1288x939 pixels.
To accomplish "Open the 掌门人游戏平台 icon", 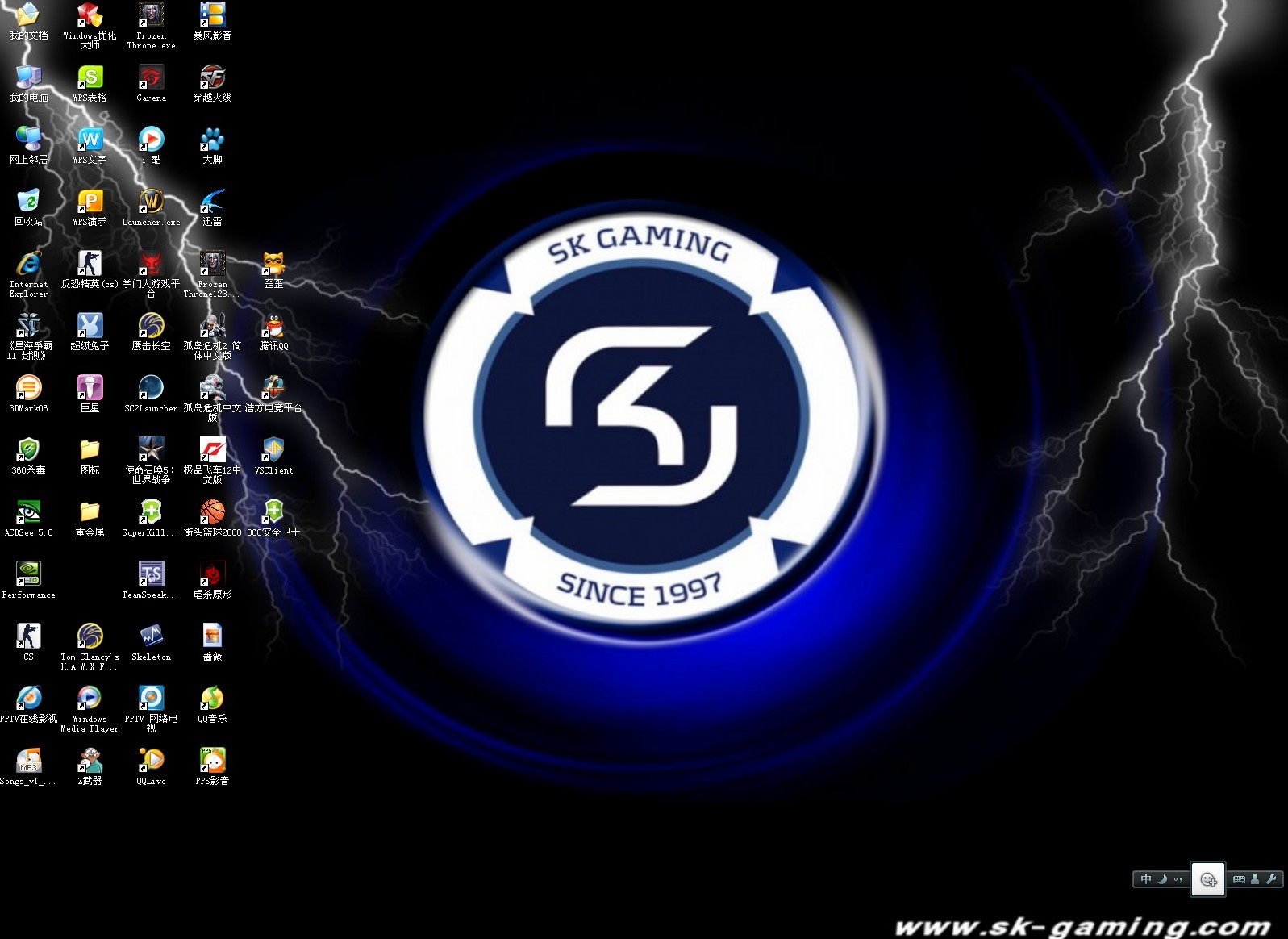I will click(151, 264).
